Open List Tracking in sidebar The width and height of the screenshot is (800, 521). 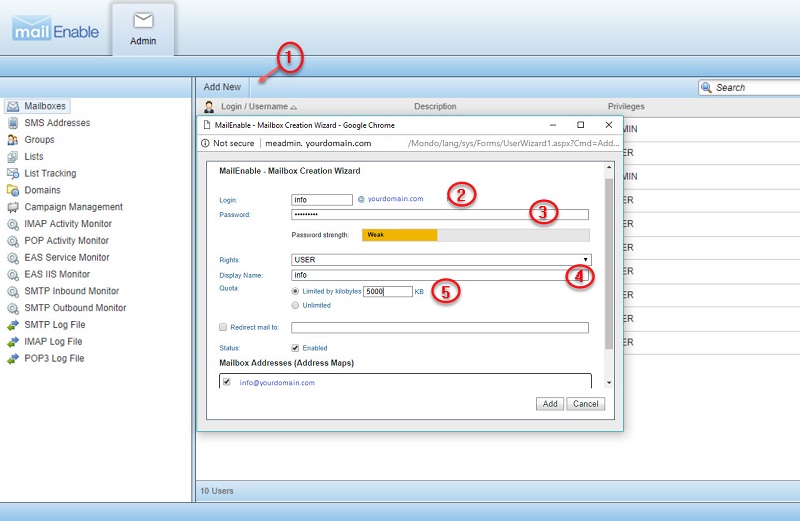50,173
